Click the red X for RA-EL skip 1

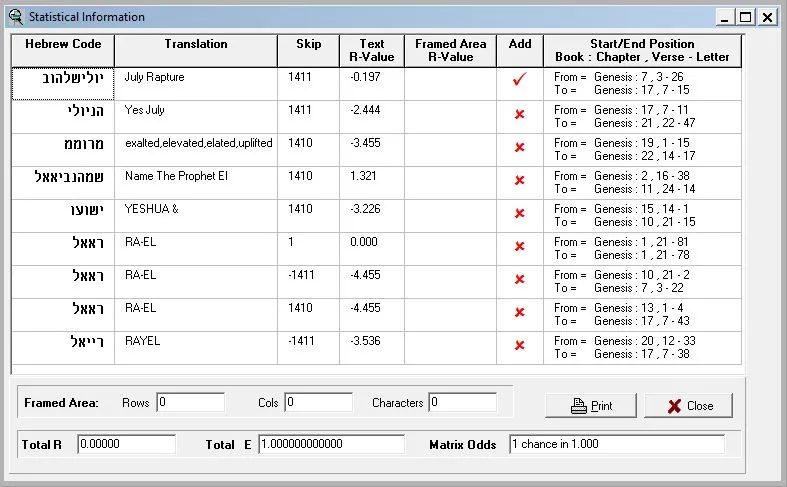(x=519, y=247)
